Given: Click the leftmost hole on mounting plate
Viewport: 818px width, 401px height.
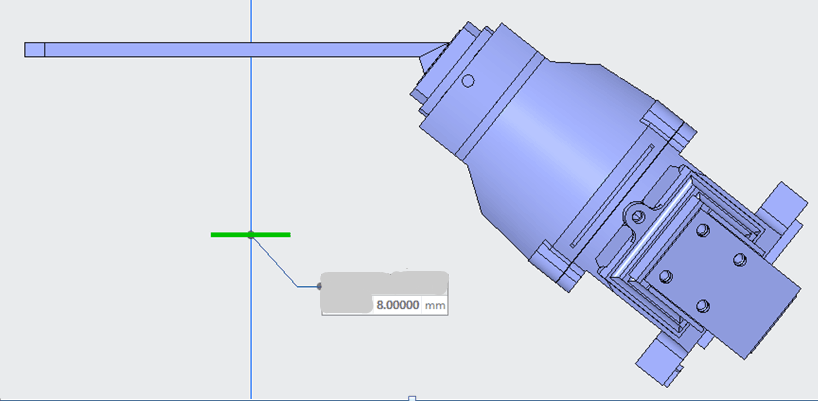Looking at the screenshot, I should click(x=668, y=275).
